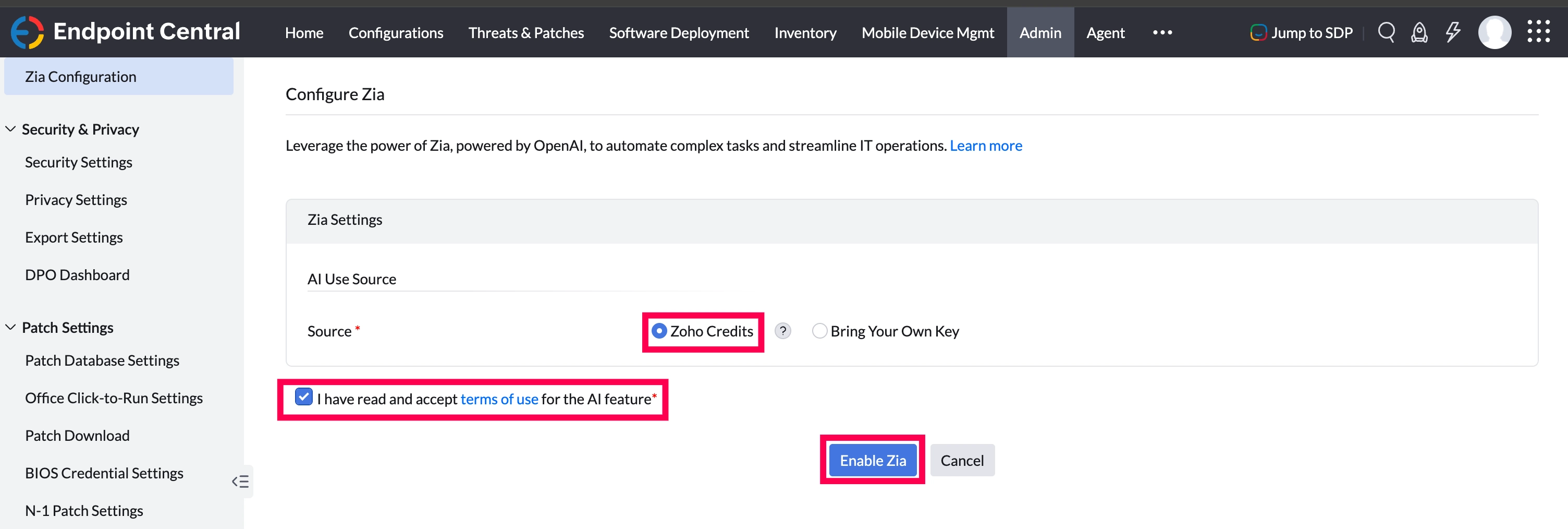
Task: Click the Enable Zia button
Action: (x=873, y=460)
